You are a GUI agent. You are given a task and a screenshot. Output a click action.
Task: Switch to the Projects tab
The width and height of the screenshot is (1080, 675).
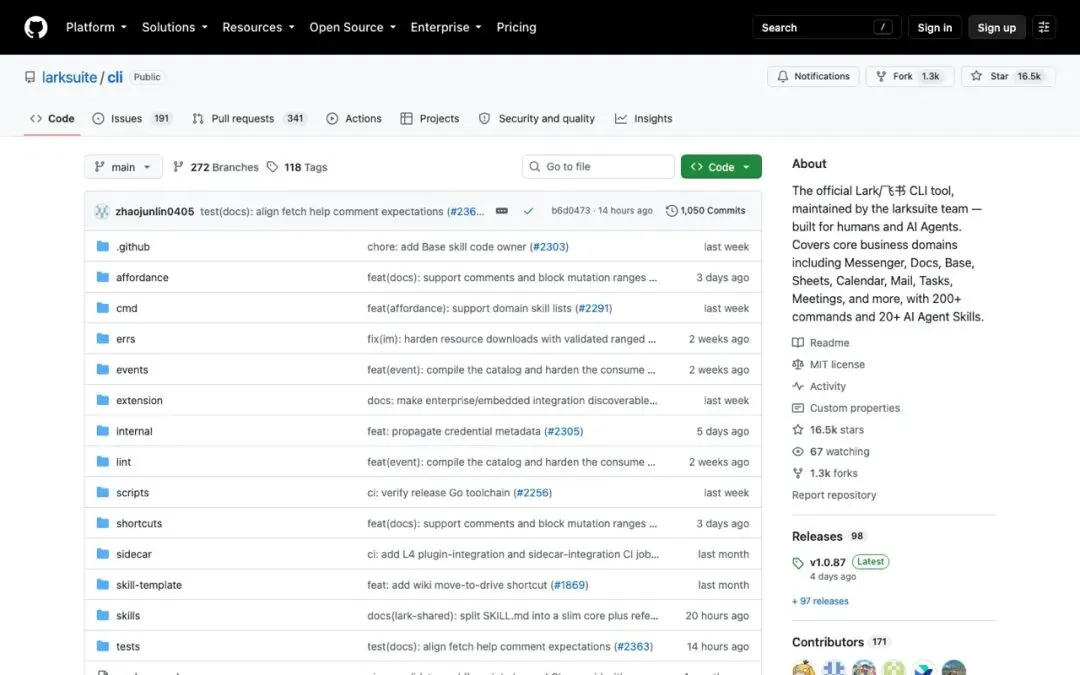(430, 118)
